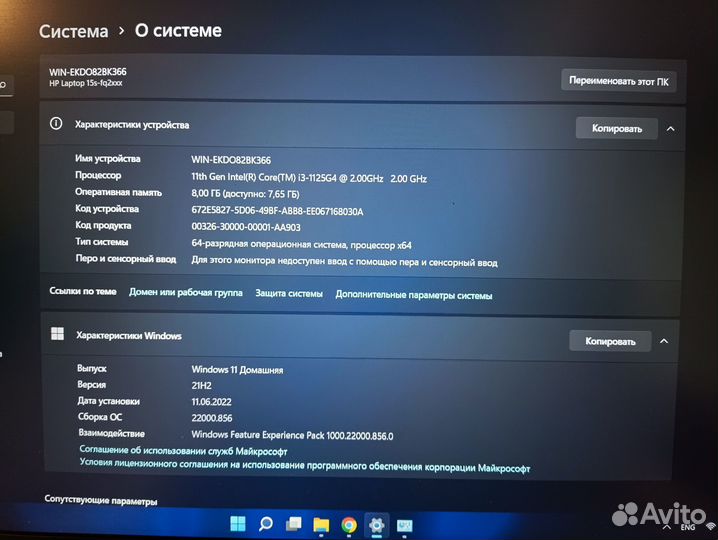Click device name value WIN-EKDO82BK366 in the specs list
Viewport: 718px width, 540px height.
pos(231,160)
